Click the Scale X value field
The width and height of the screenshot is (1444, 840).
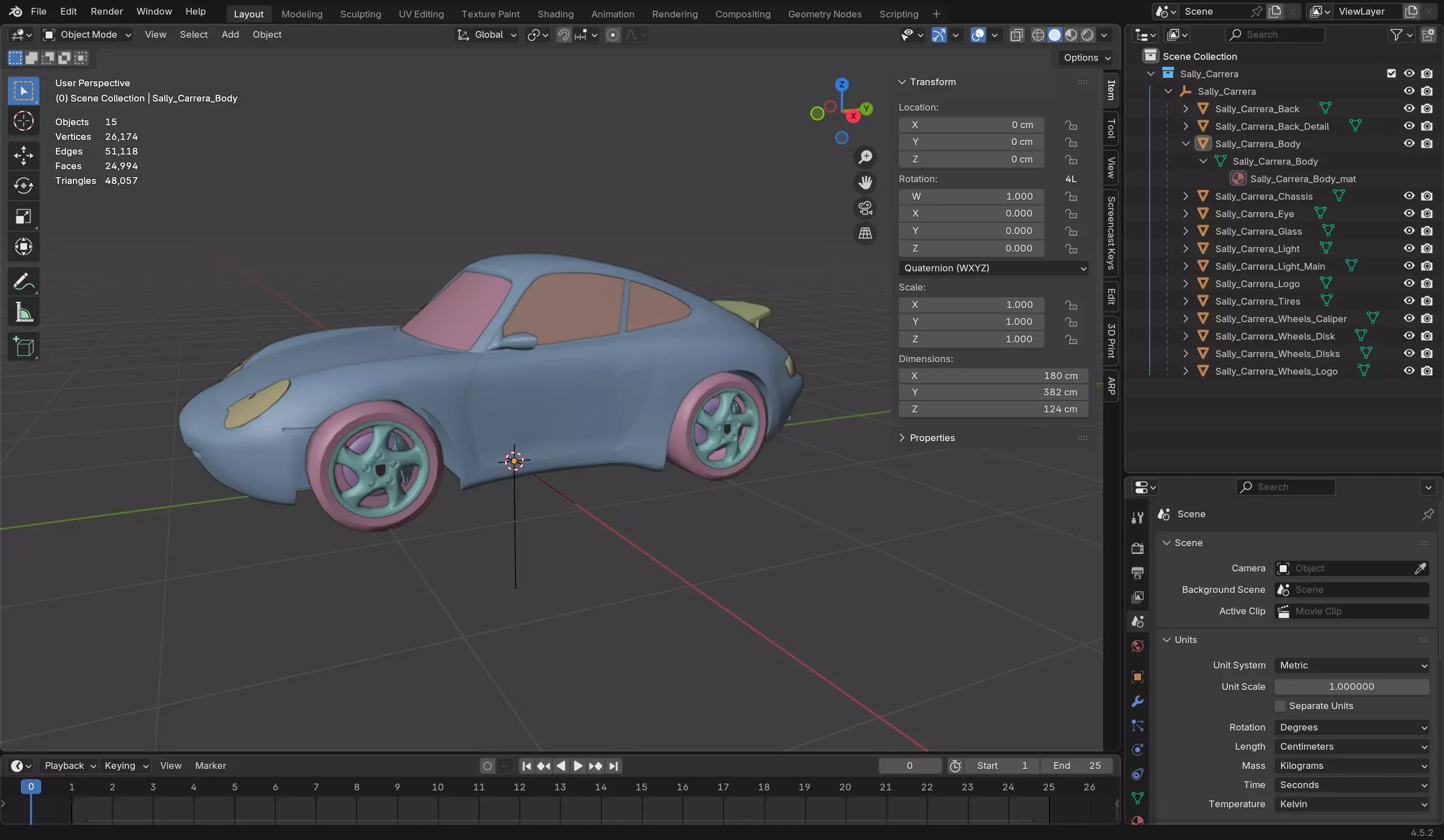(971, 305)
